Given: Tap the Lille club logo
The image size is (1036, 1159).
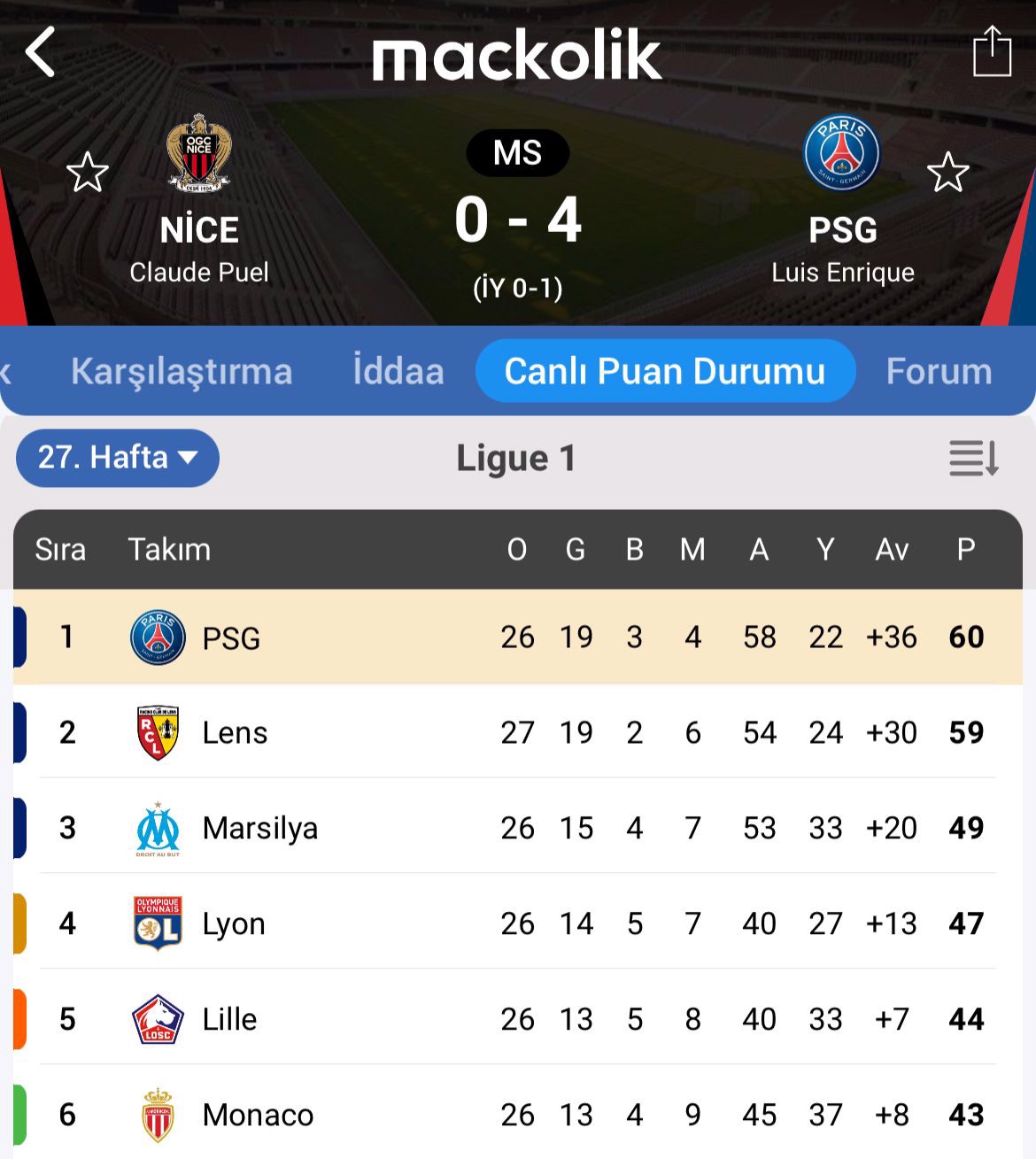Looking at the screenshot, I should (x=158, y=1019).
